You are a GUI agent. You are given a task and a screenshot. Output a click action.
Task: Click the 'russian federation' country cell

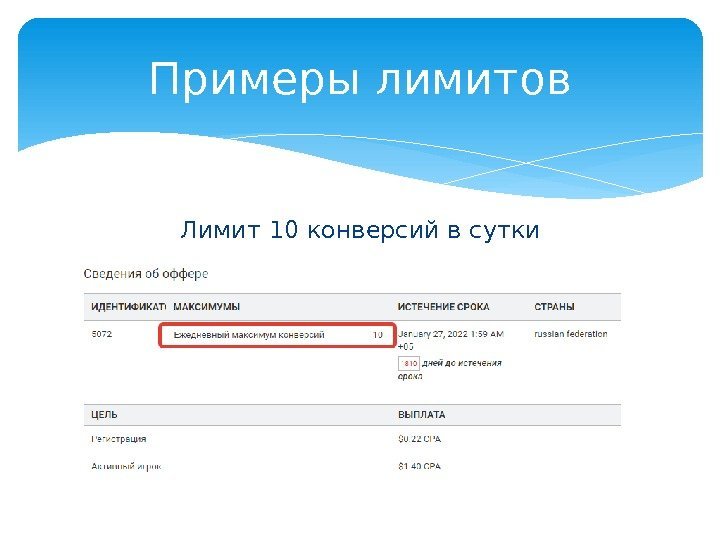571,334
